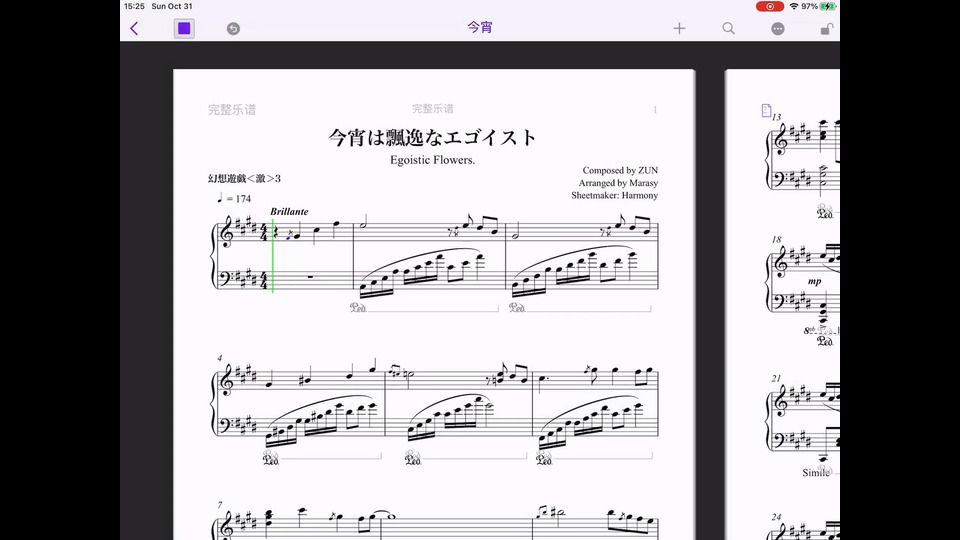Image resolution: width=960 pixels, height=540 pixels.
Task: Open the plus add icon in toolbar
Action: (679, 28)
